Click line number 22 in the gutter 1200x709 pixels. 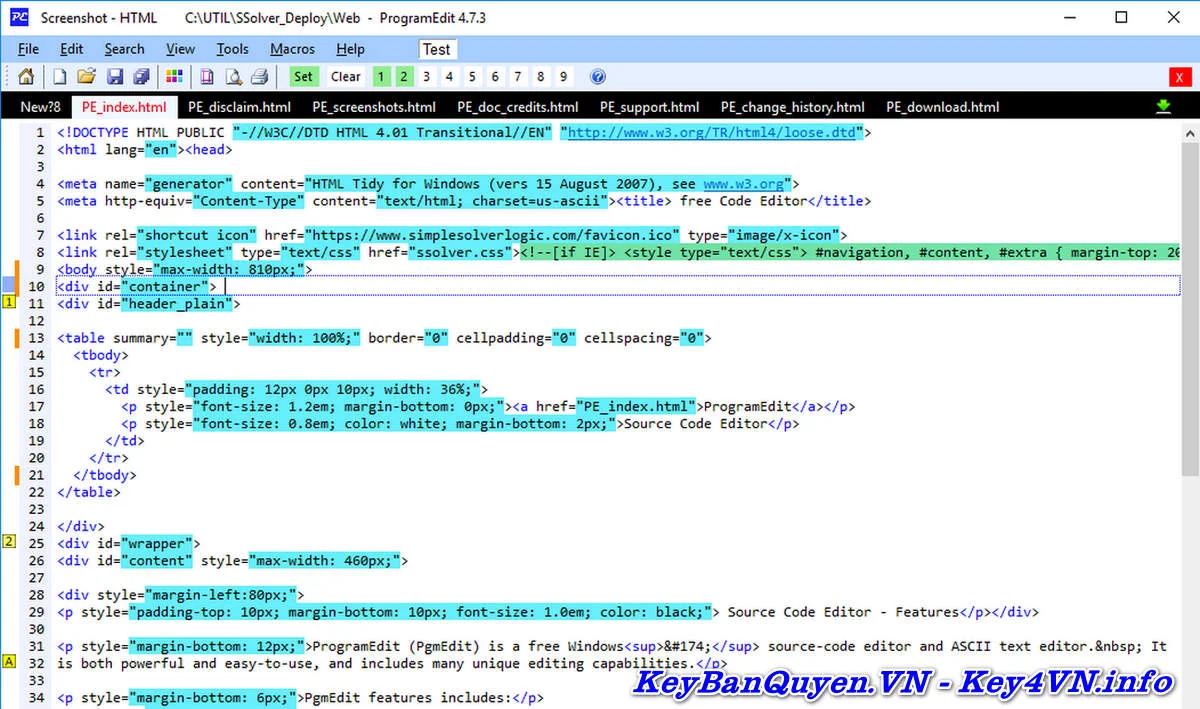click(37, 491)
